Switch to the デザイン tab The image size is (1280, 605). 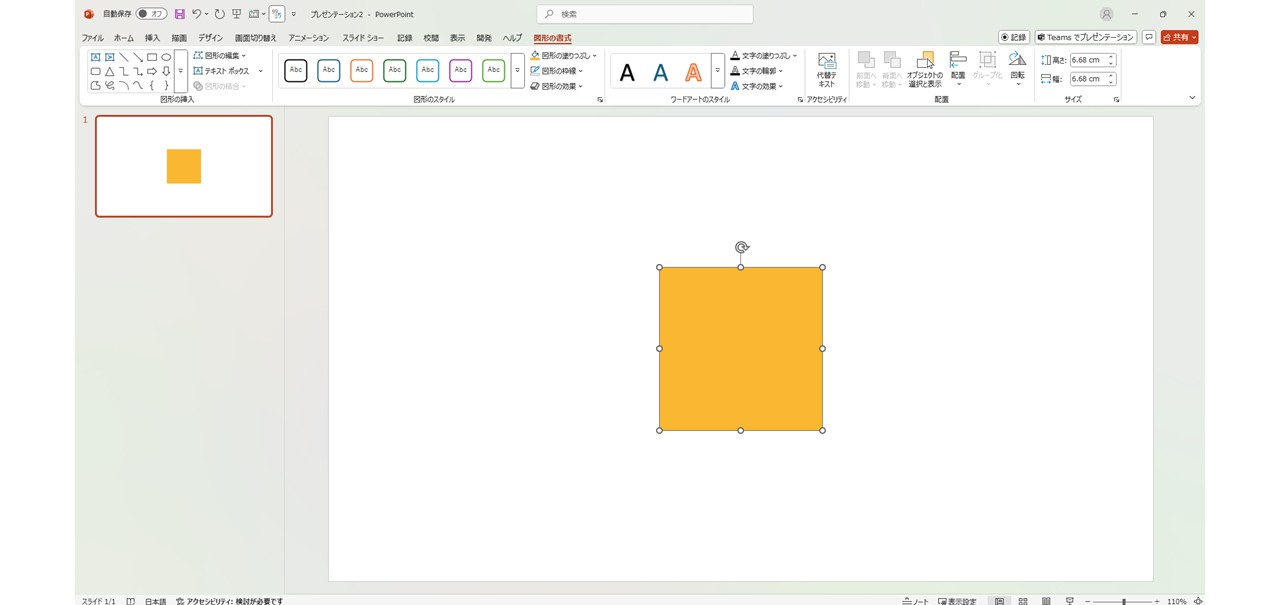point(210,38)
